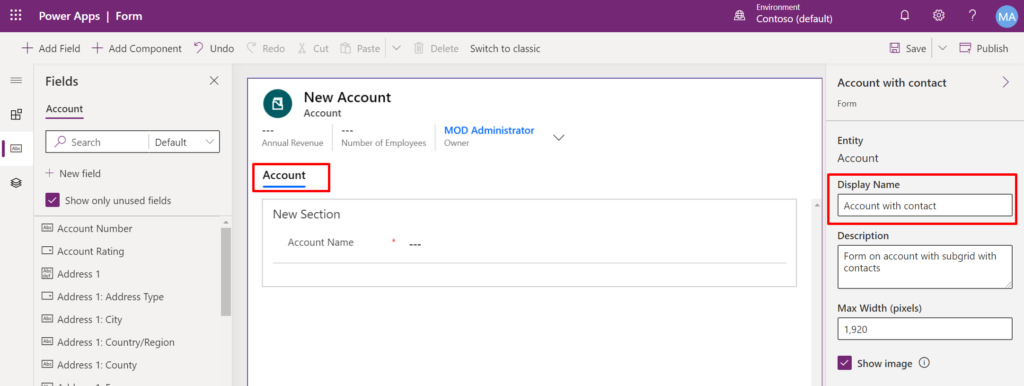Screen dimensions: 1024x386
Task: Select the Account tab on the form
Action: 284,176
